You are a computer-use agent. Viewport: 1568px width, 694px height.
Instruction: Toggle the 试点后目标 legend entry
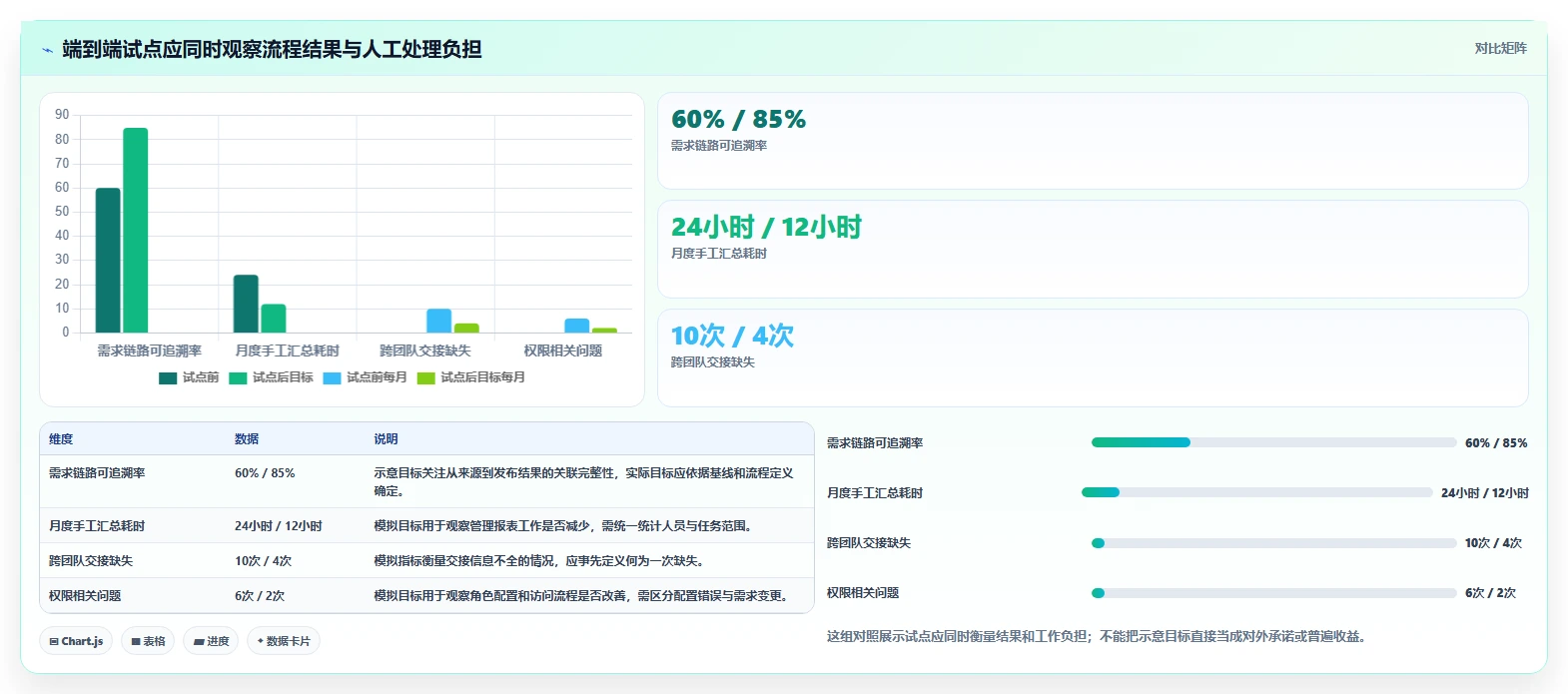click(271, 377)
